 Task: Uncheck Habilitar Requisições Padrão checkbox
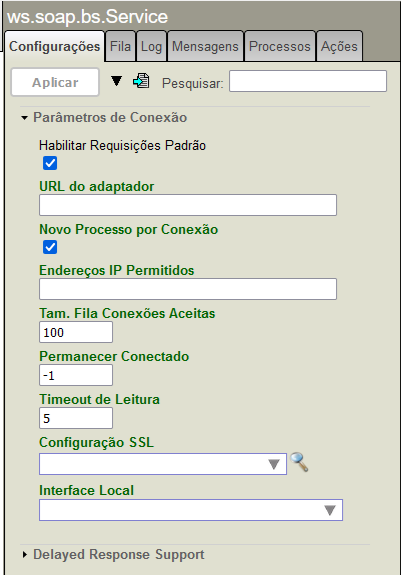50,163
